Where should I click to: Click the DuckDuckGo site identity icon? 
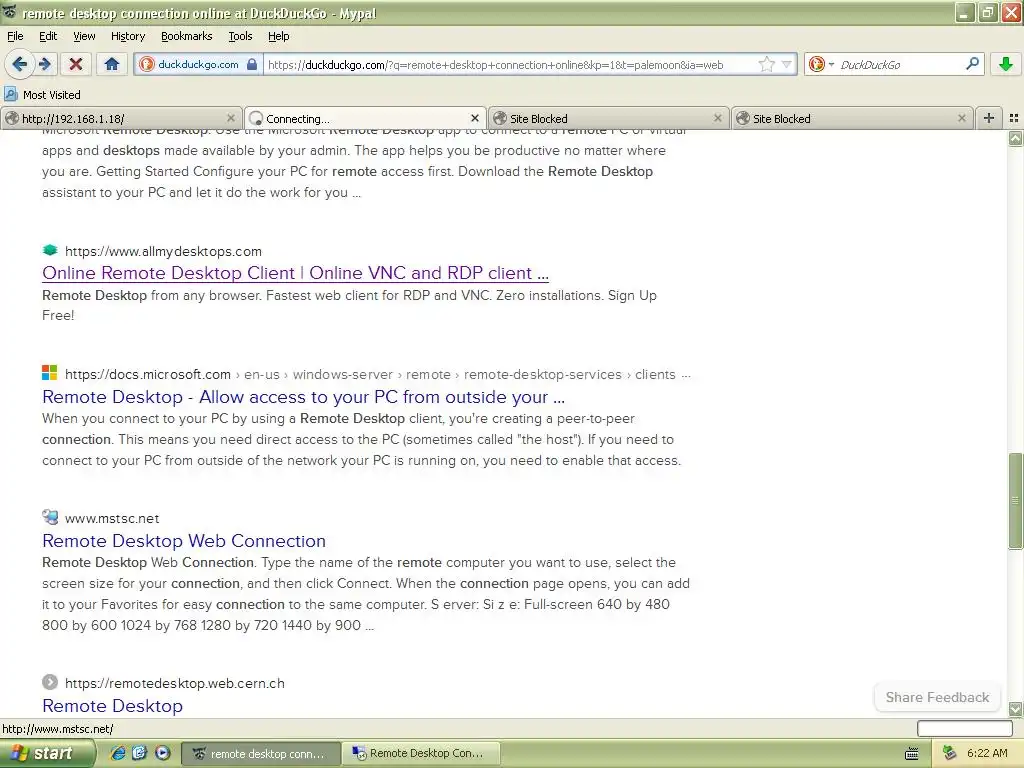(147, 64)
